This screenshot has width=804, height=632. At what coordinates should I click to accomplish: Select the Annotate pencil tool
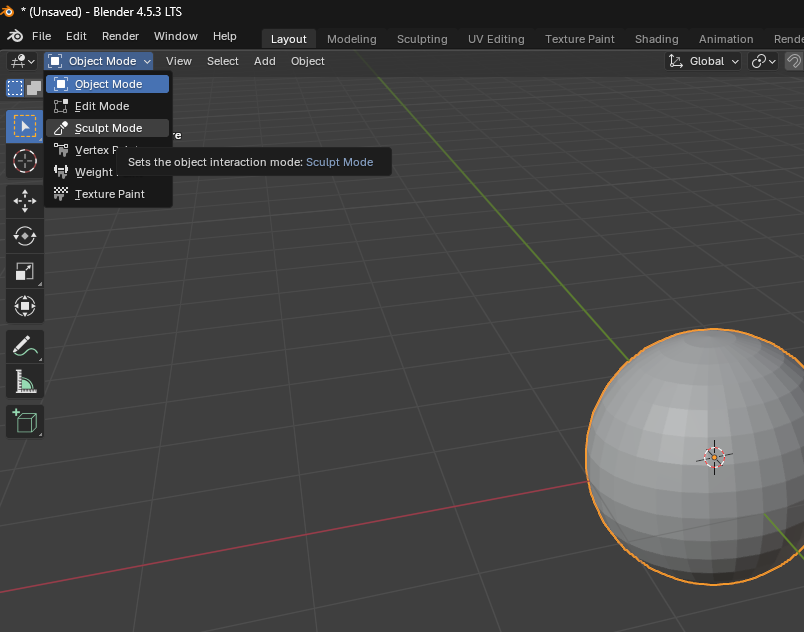click(x=24, y=346)
